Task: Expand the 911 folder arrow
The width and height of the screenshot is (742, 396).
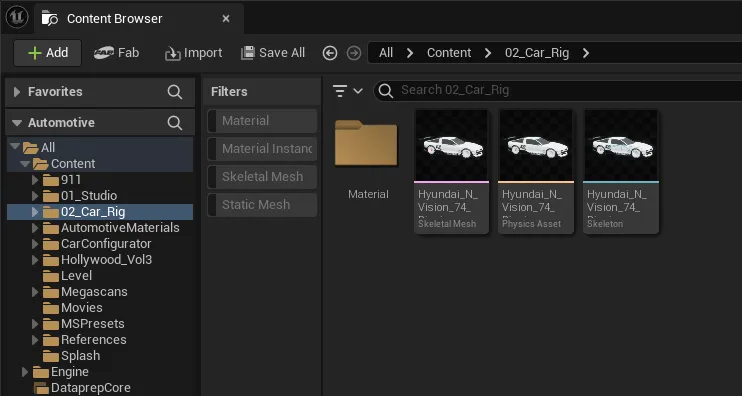Action: [35, 180]
